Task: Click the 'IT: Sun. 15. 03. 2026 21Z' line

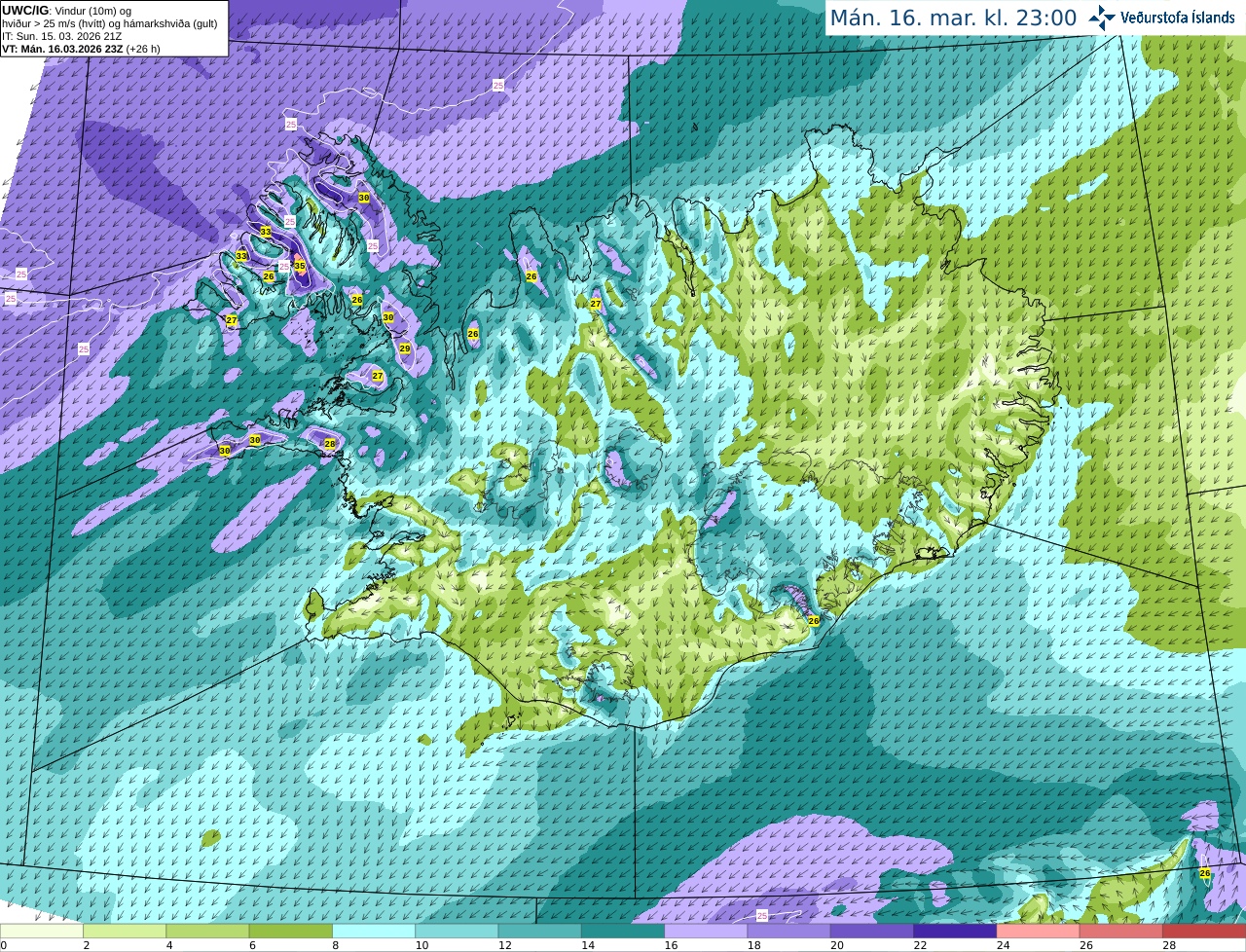Action: pyautogui.click(x=61, y=36)
